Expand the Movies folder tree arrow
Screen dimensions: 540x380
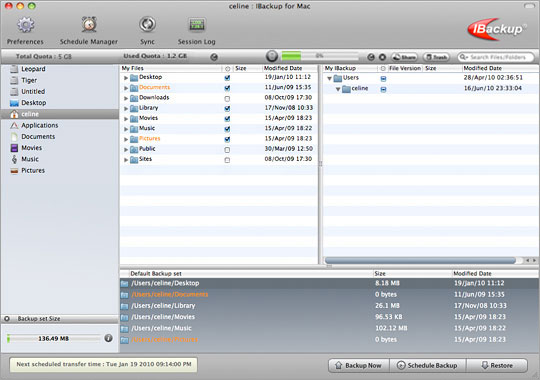coord(126,119)
